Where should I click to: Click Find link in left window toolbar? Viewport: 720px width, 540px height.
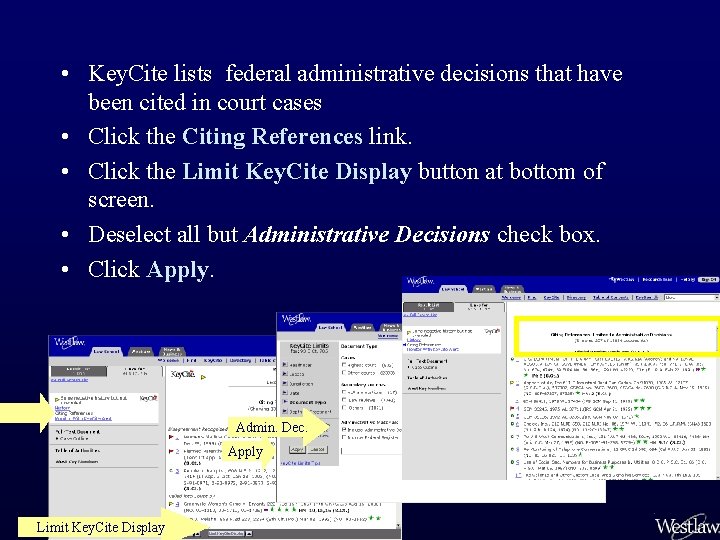(x=191, y=360)
